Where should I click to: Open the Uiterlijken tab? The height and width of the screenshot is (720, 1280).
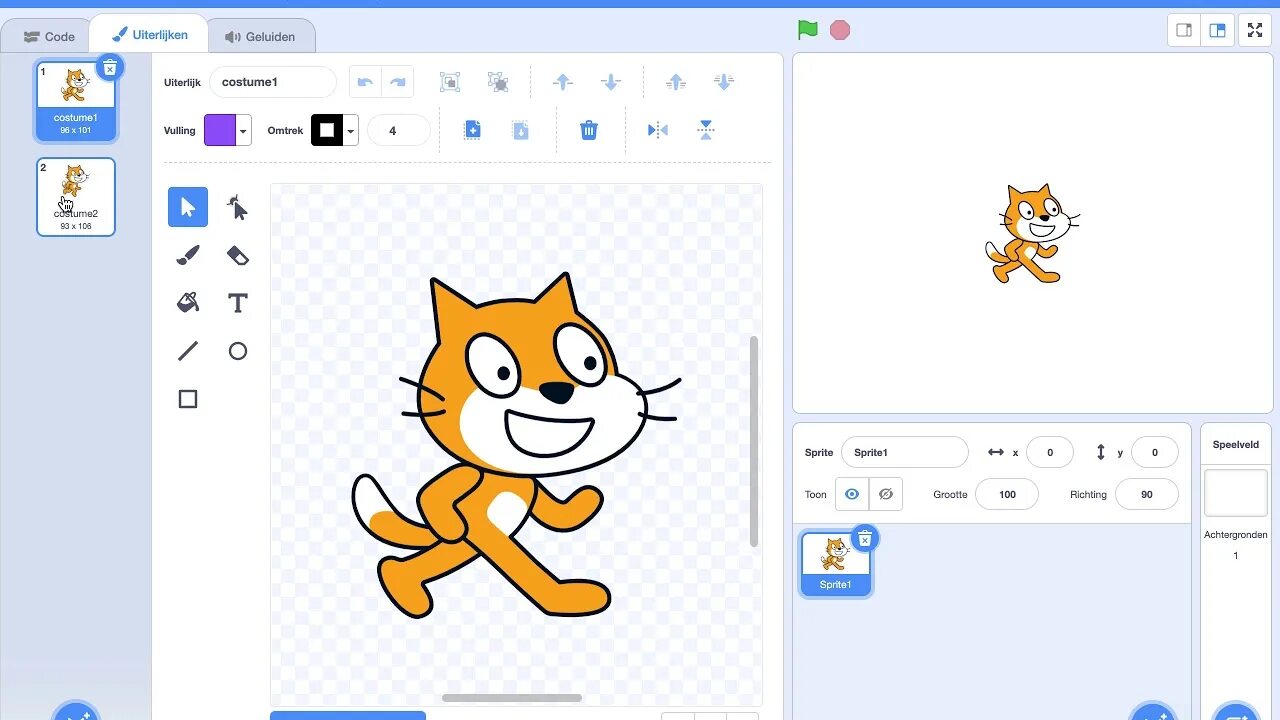tap(150, 35)
